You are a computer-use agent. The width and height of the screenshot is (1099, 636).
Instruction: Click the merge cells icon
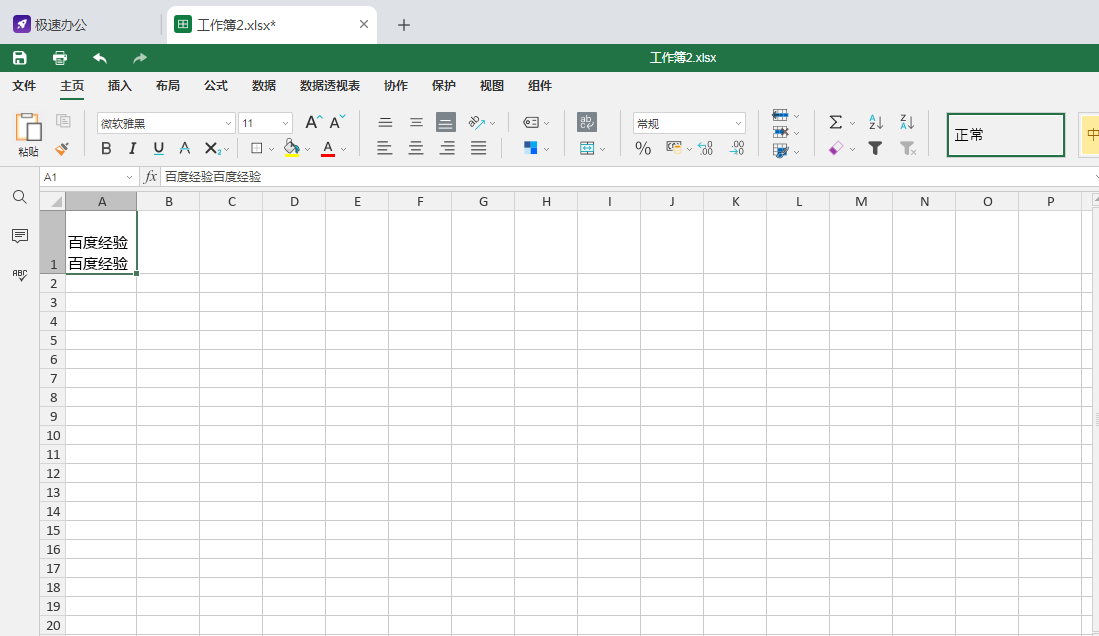point(587,149)
